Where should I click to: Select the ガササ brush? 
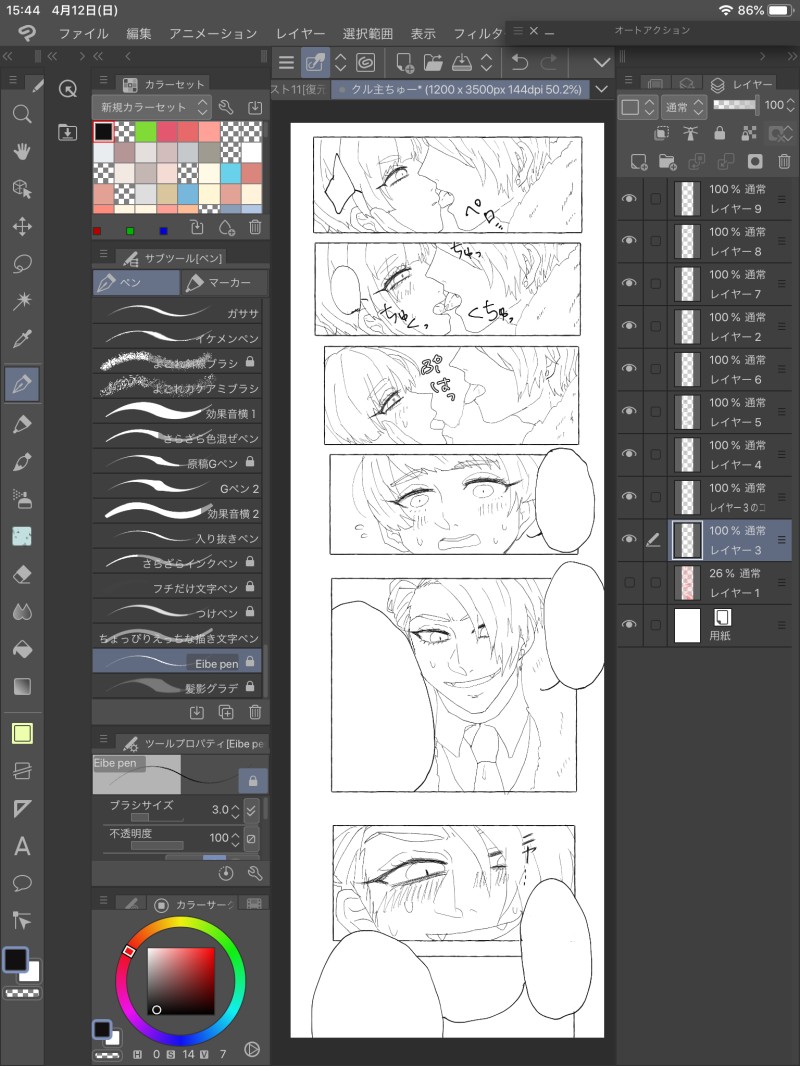177,313
